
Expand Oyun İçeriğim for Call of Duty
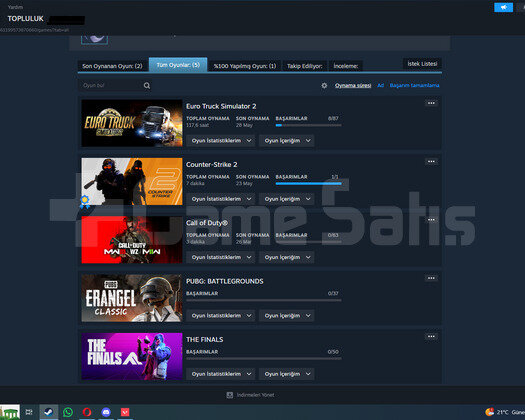287,257
